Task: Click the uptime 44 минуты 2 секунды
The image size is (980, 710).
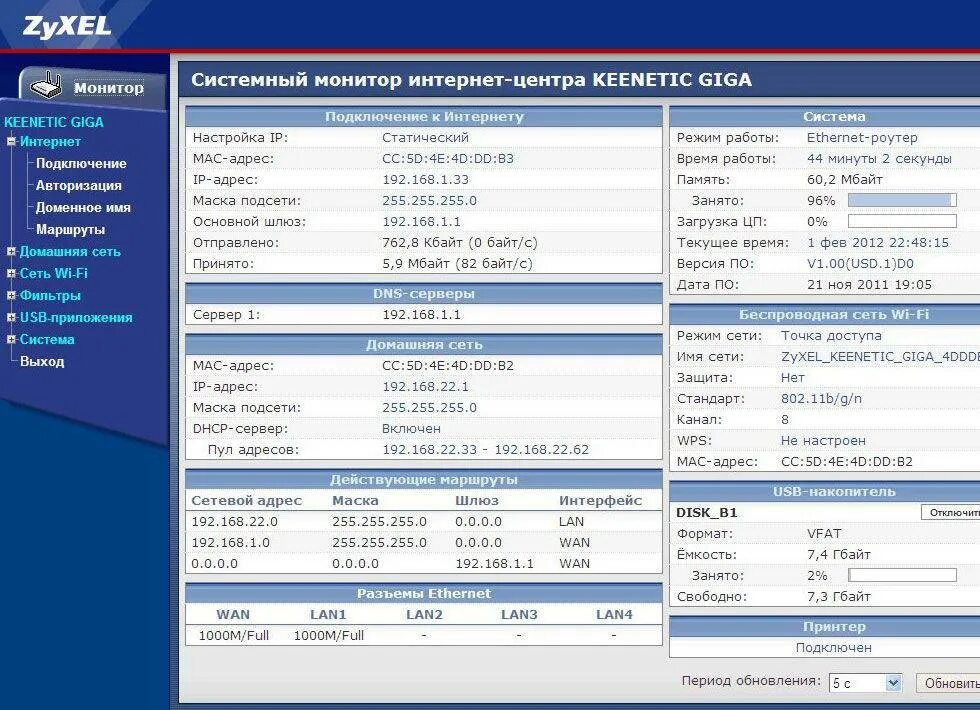Action: [x=879, y=159]
